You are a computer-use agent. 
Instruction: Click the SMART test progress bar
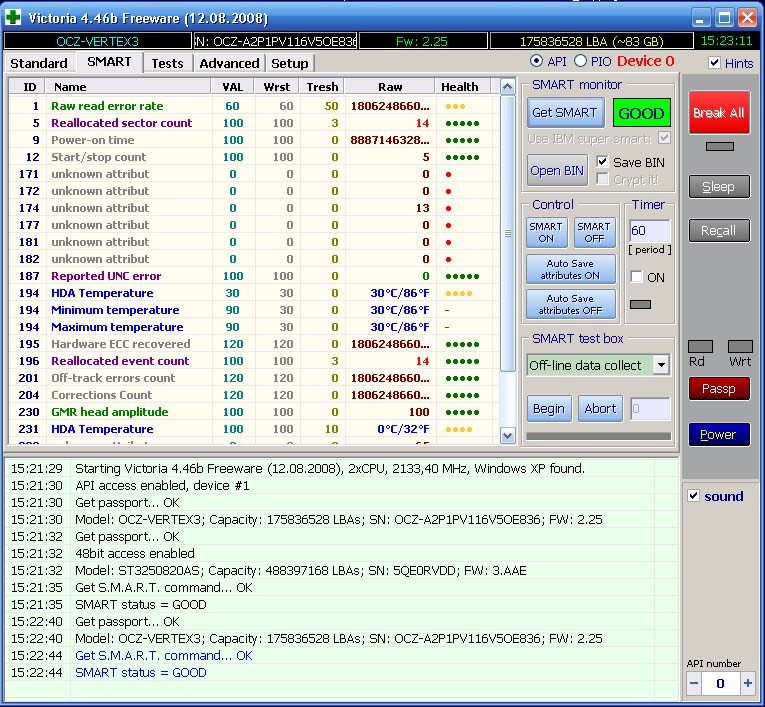[599, 436]
